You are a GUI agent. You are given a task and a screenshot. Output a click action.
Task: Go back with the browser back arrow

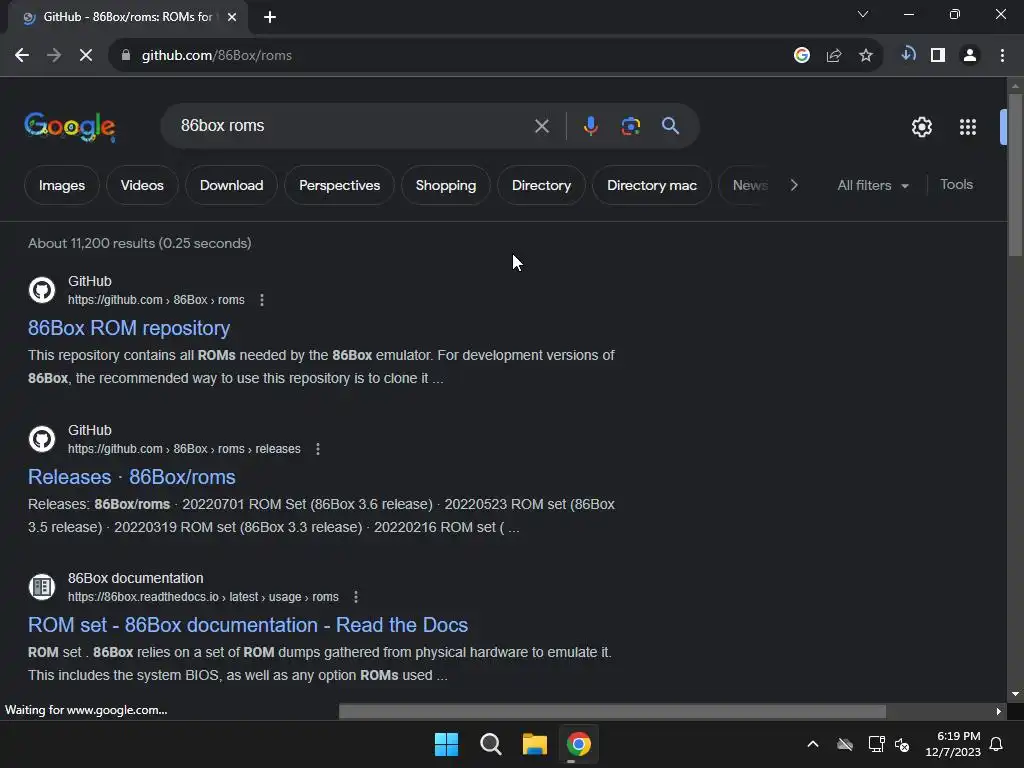(22, 56)
